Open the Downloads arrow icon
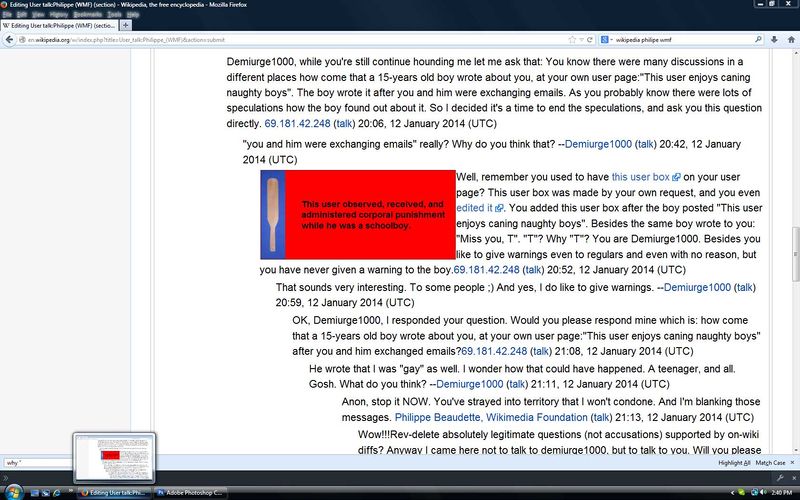 [x=774, y=40]
